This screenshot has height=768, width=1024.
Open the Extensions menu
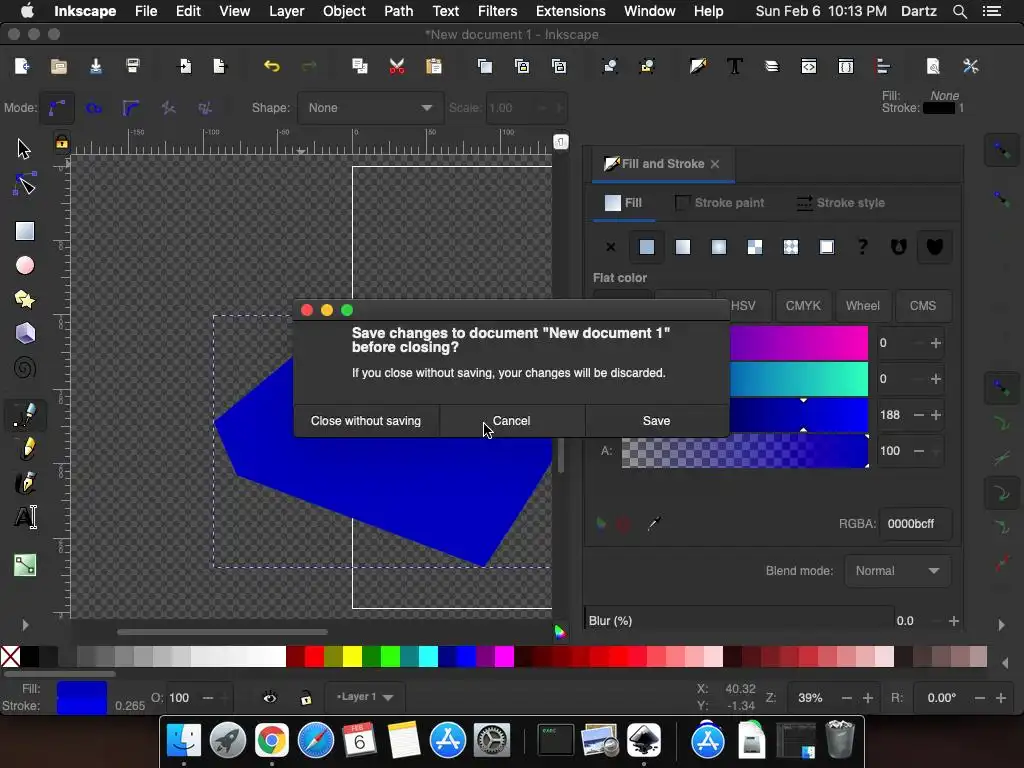pos(571,11)
